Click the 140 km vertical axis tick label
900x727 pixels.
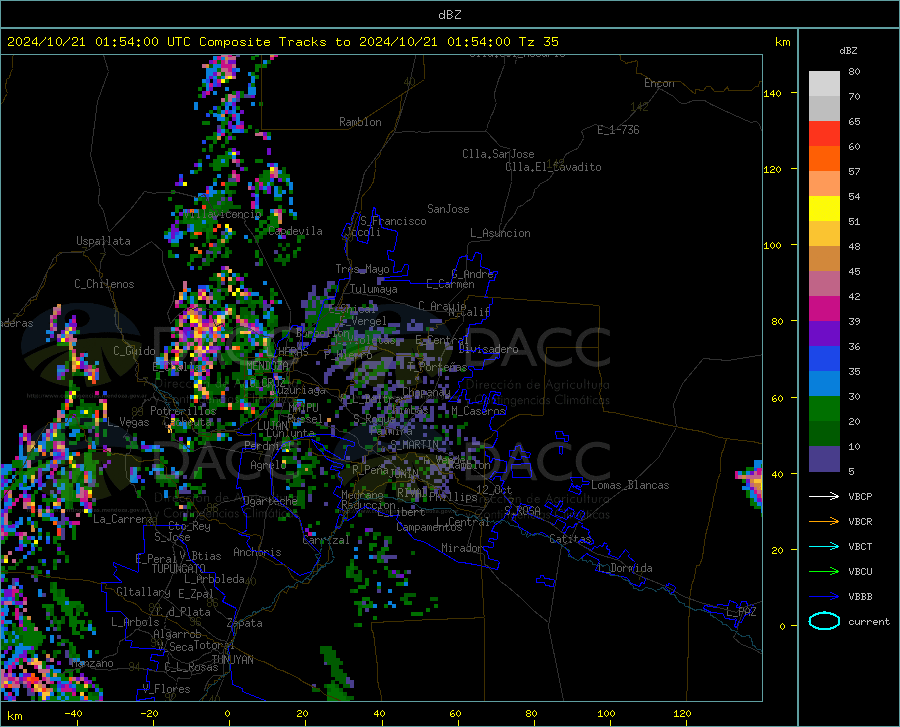tap(772, 93)
